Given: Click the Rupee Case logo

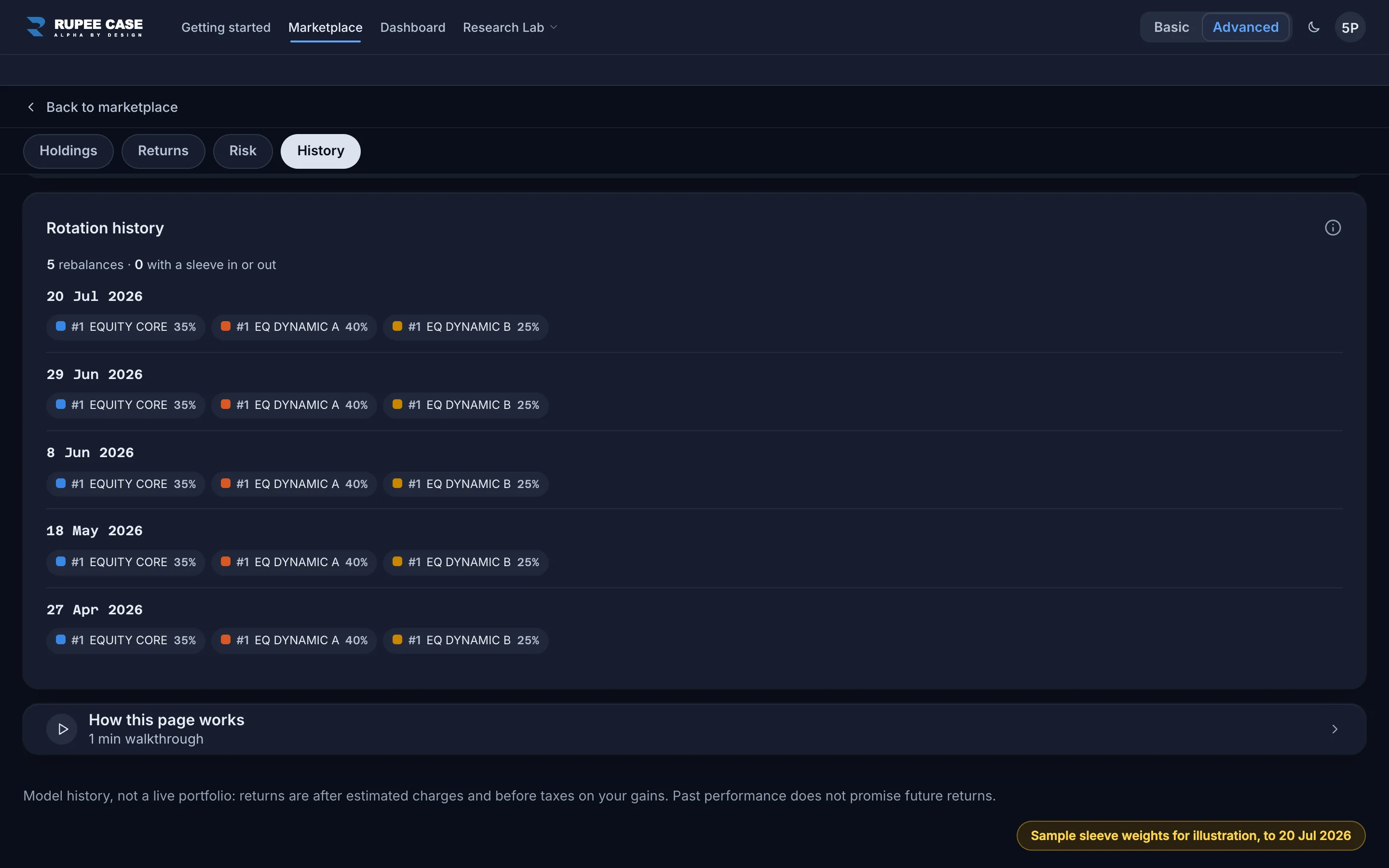Looking at the screenshot, I should click(x=84, y=27).
